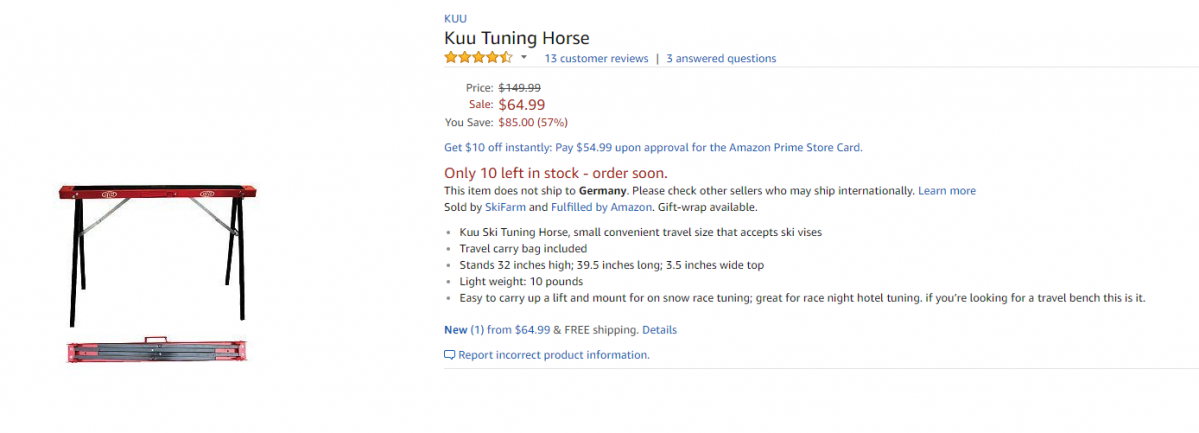Click the star rating icons
Image resolution: width=1199 pixels, height=433 pixels.
click(x=478, y=58)
